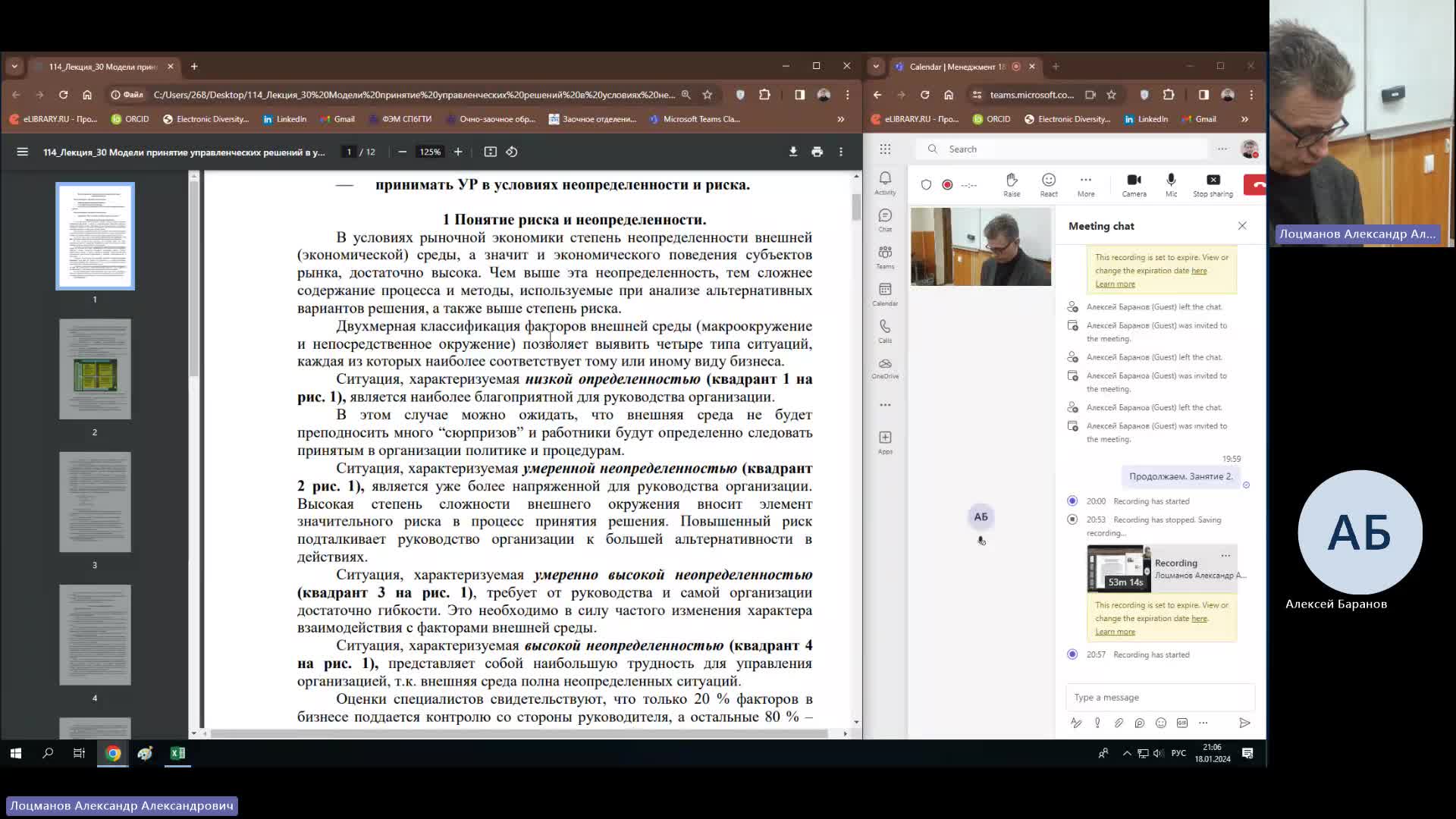
Task: Select PDF page 4 thumbnail
Action: (95, 635)
